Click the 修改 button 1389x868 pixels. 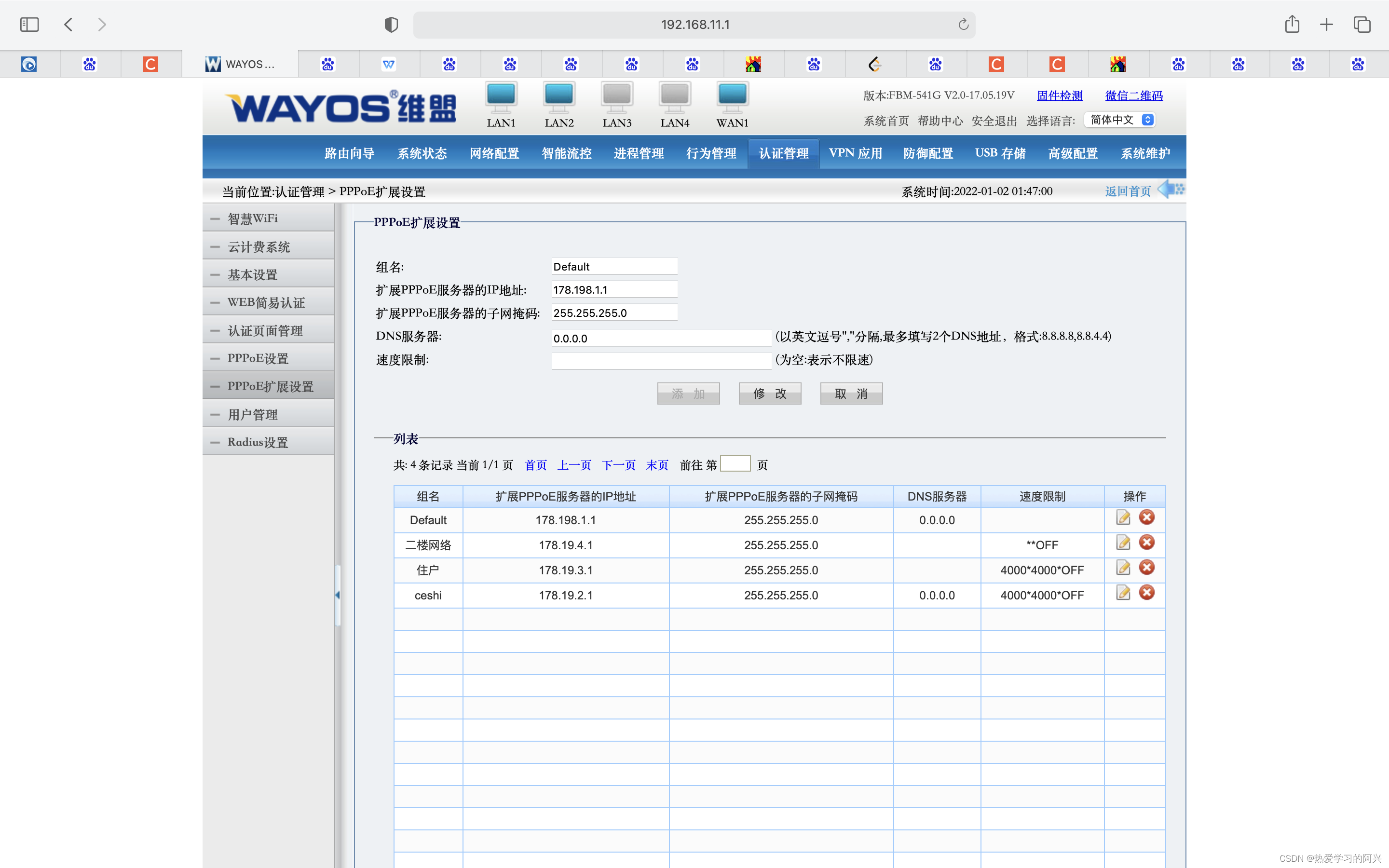[x=769, y=394]
